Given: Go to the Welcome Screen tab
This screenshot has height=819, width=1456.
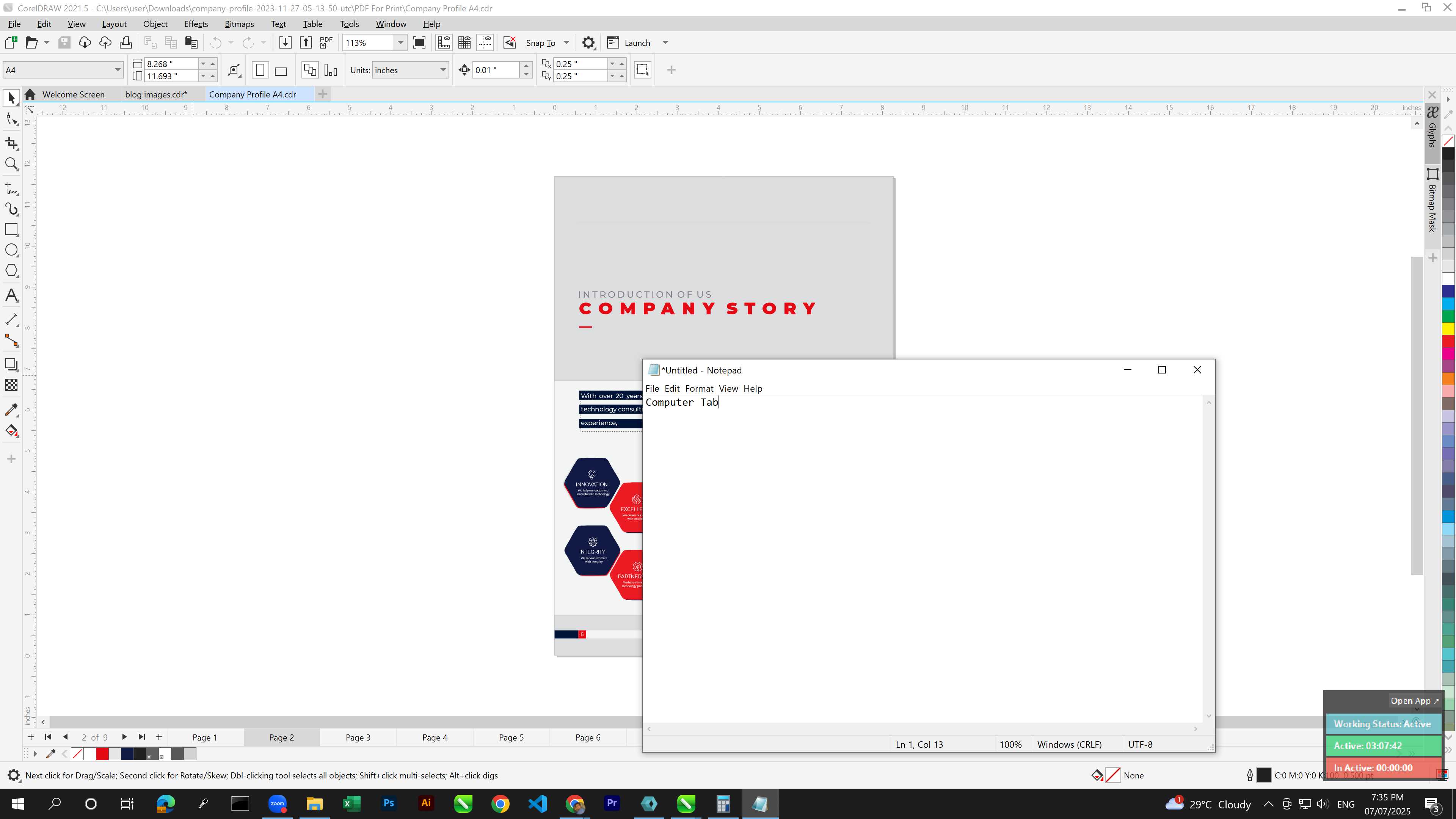Looking at the screenshot, I should (73, 94).
